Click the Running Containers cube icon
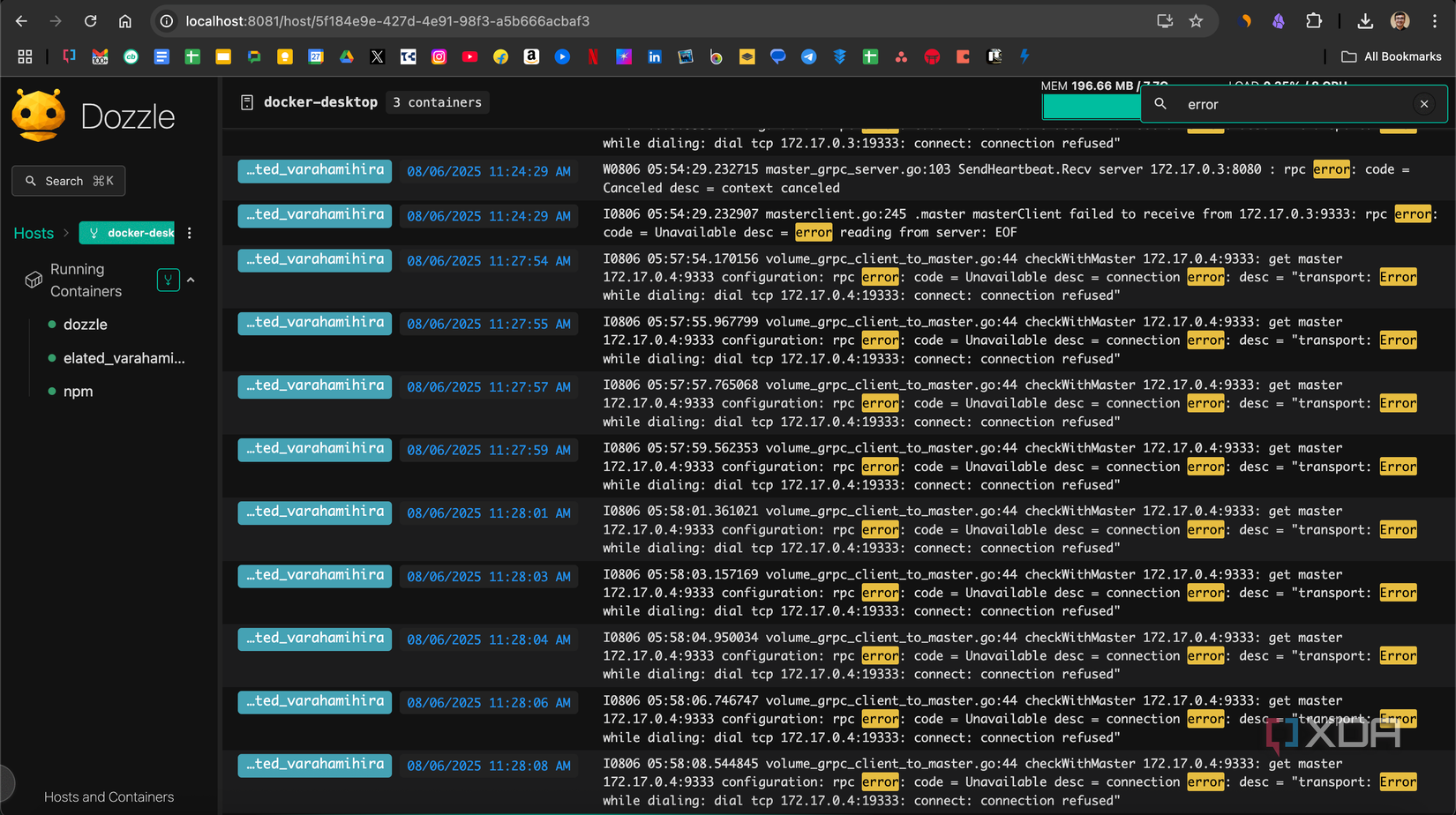This screenshot has height=815, width=1456. (x=34, y=280)
